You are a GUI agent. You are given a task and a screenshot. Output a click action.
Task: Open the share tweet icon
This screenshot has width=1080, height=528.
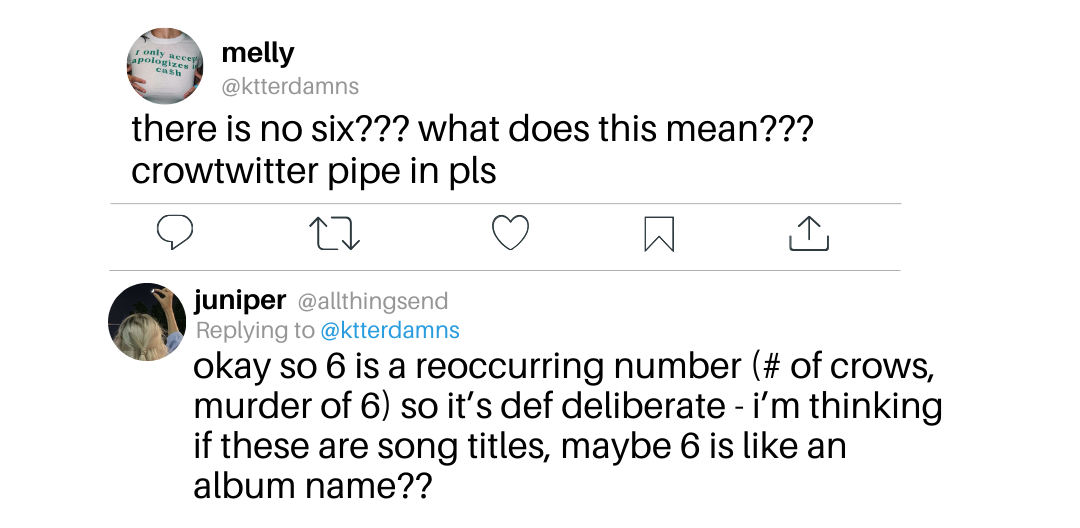pyautogui.click(x=809, y=233)
